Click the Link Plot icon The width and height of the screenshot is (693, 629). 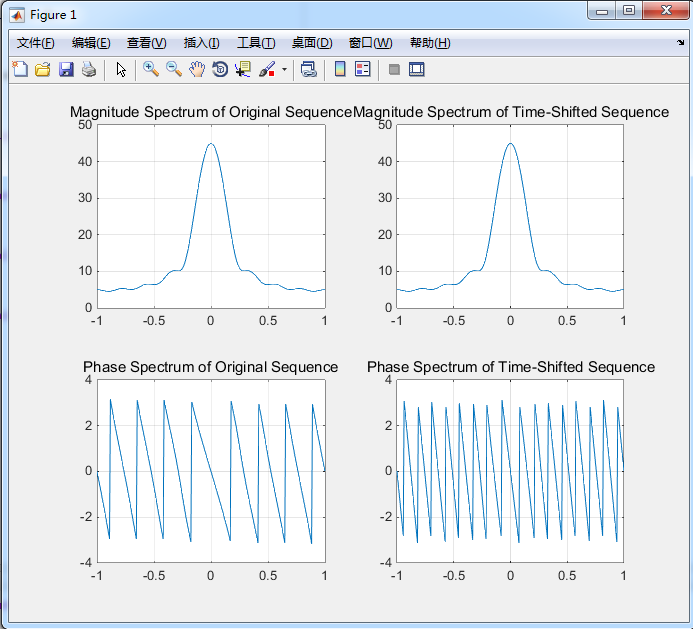point(308,69)
